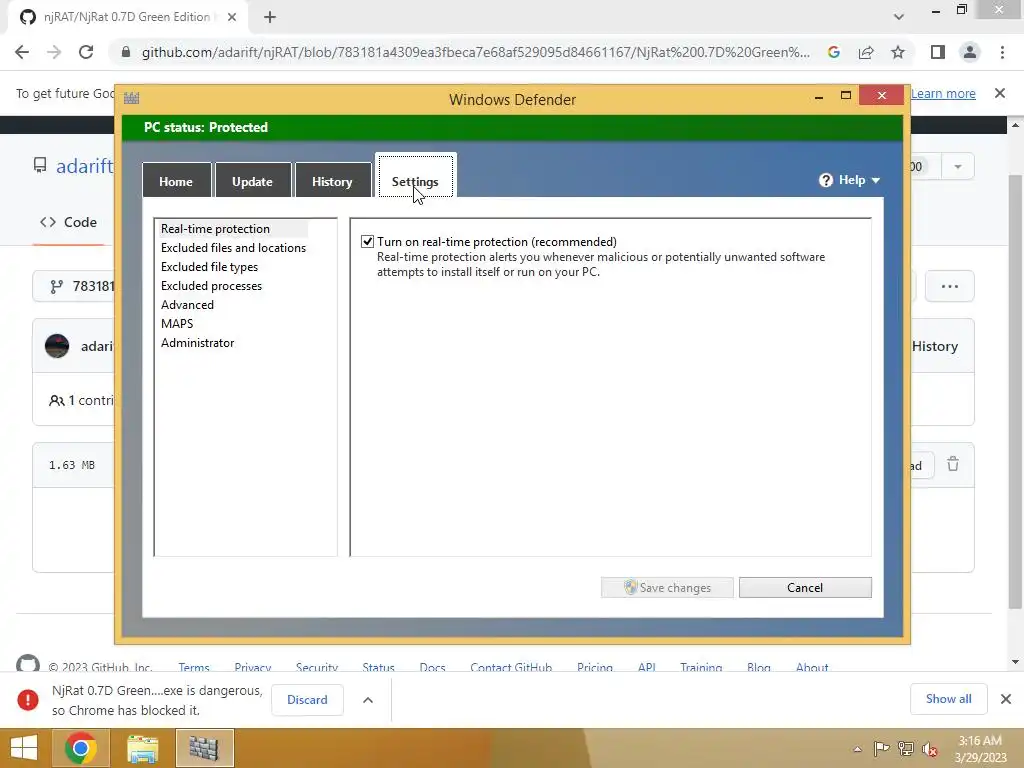Open the Windows Start button
The image size is (1024, 768).
[24, 748]
